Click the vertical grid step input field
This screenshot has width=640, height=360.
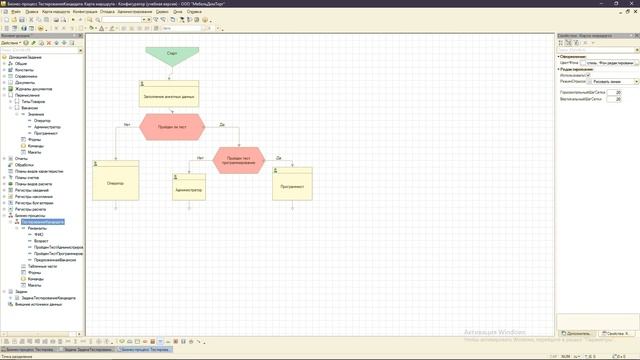coord(614,99)
